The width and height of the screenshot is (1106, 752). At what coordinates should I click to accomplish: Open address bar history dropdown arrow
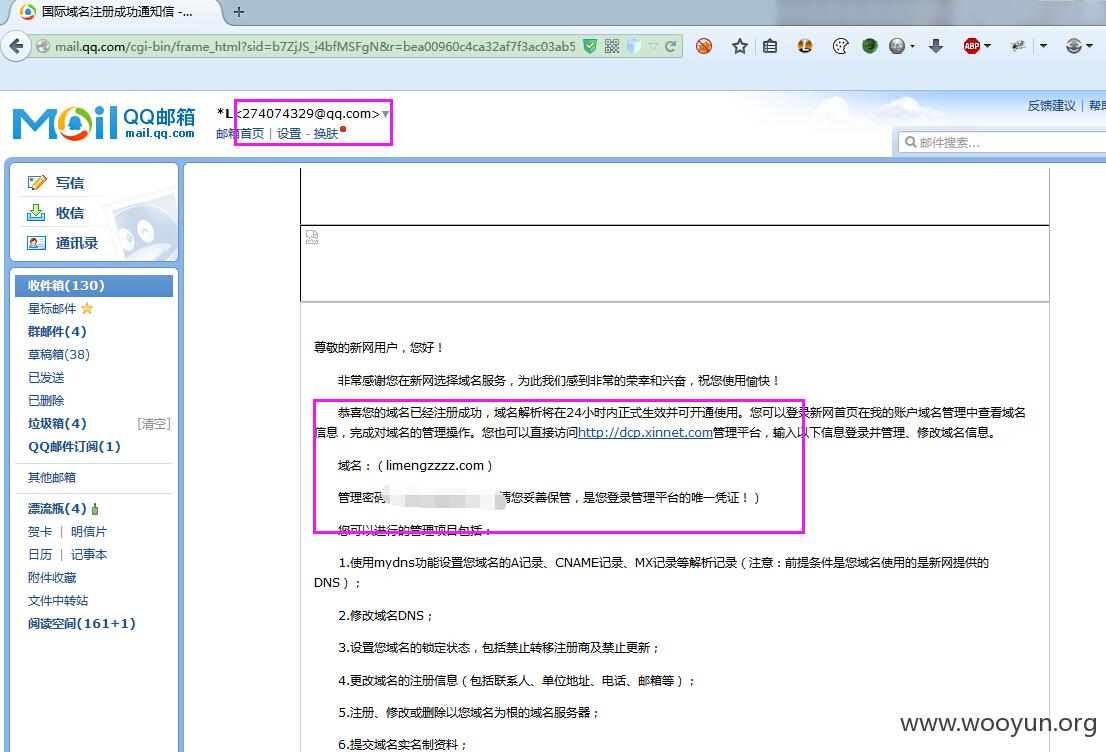(653, 47)
